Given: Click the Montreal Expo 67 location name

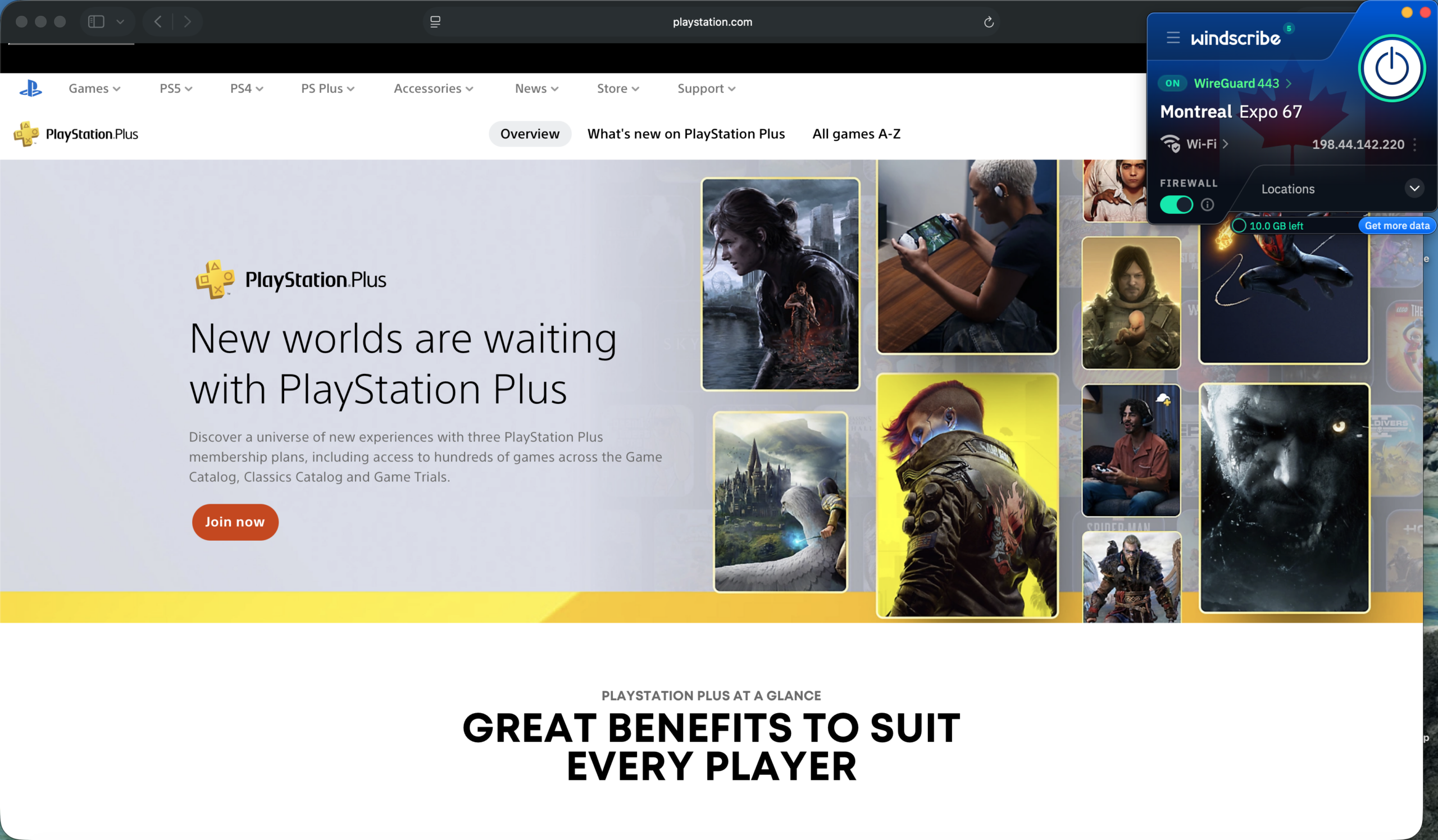Looking at the screenshot, I should pyautogui.click(x=1231, y=112).
